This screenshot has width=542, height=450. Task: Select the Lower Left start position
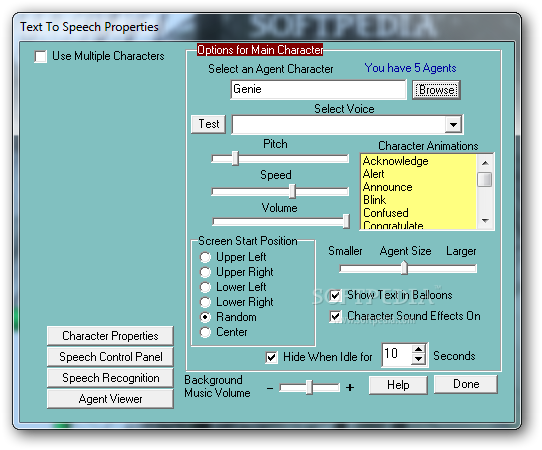coord(205,287)
